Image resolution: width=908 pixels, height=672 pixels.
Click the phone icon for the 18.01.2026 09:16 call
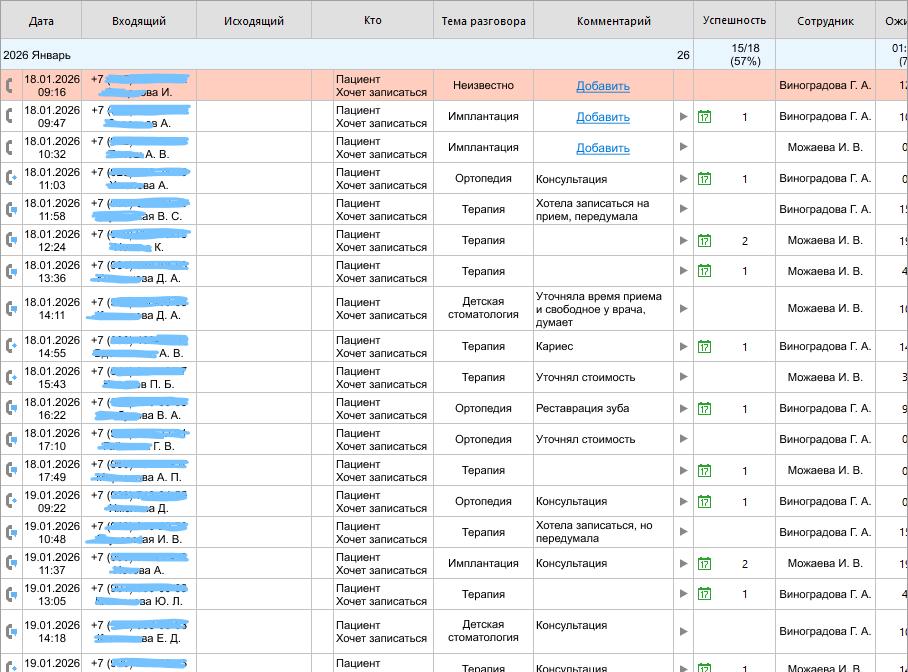point(11,86)
